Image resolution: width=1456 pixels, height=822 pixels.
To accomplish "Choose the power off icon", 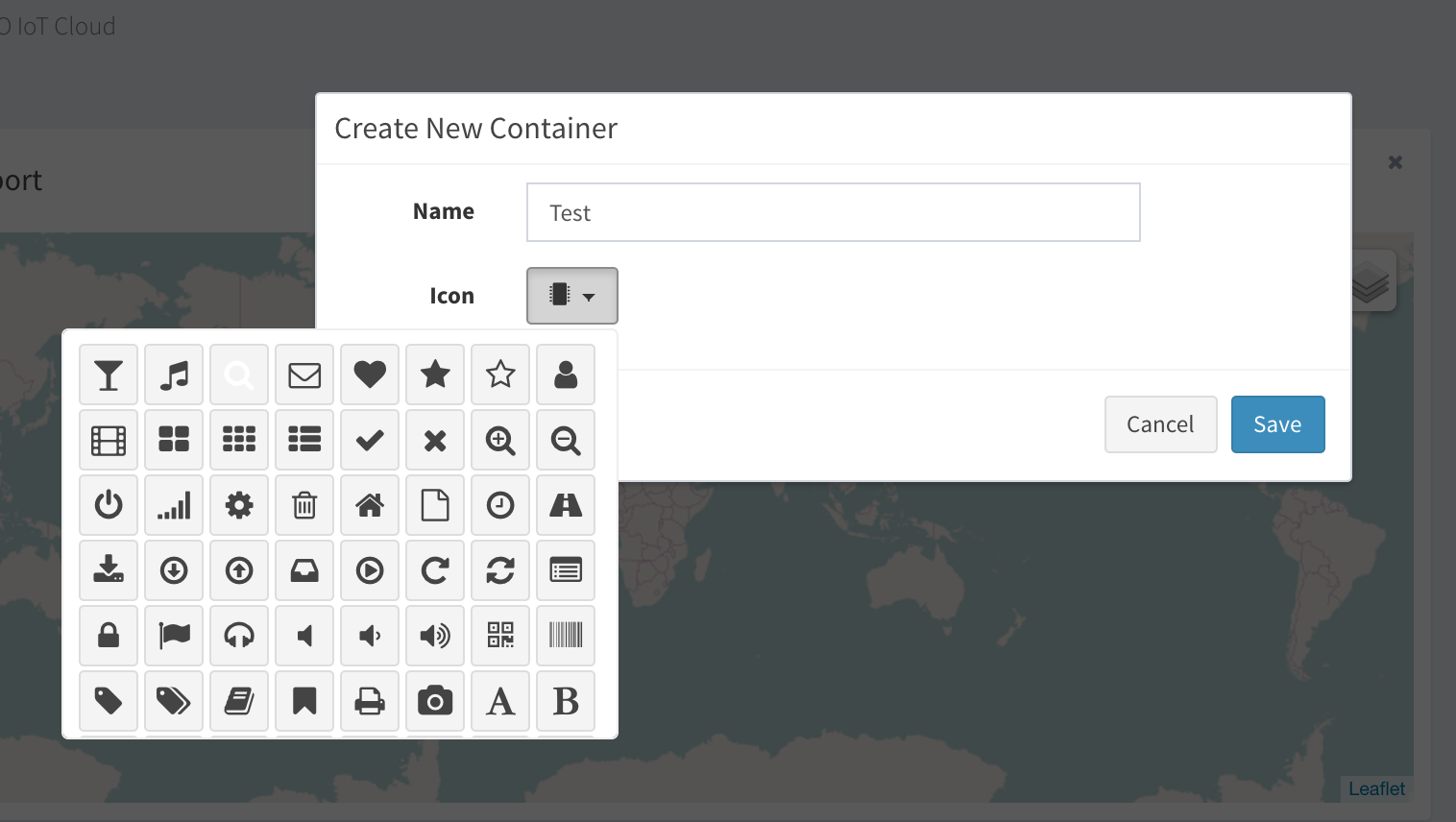I will pyautogui.click(x=109, y=505).
